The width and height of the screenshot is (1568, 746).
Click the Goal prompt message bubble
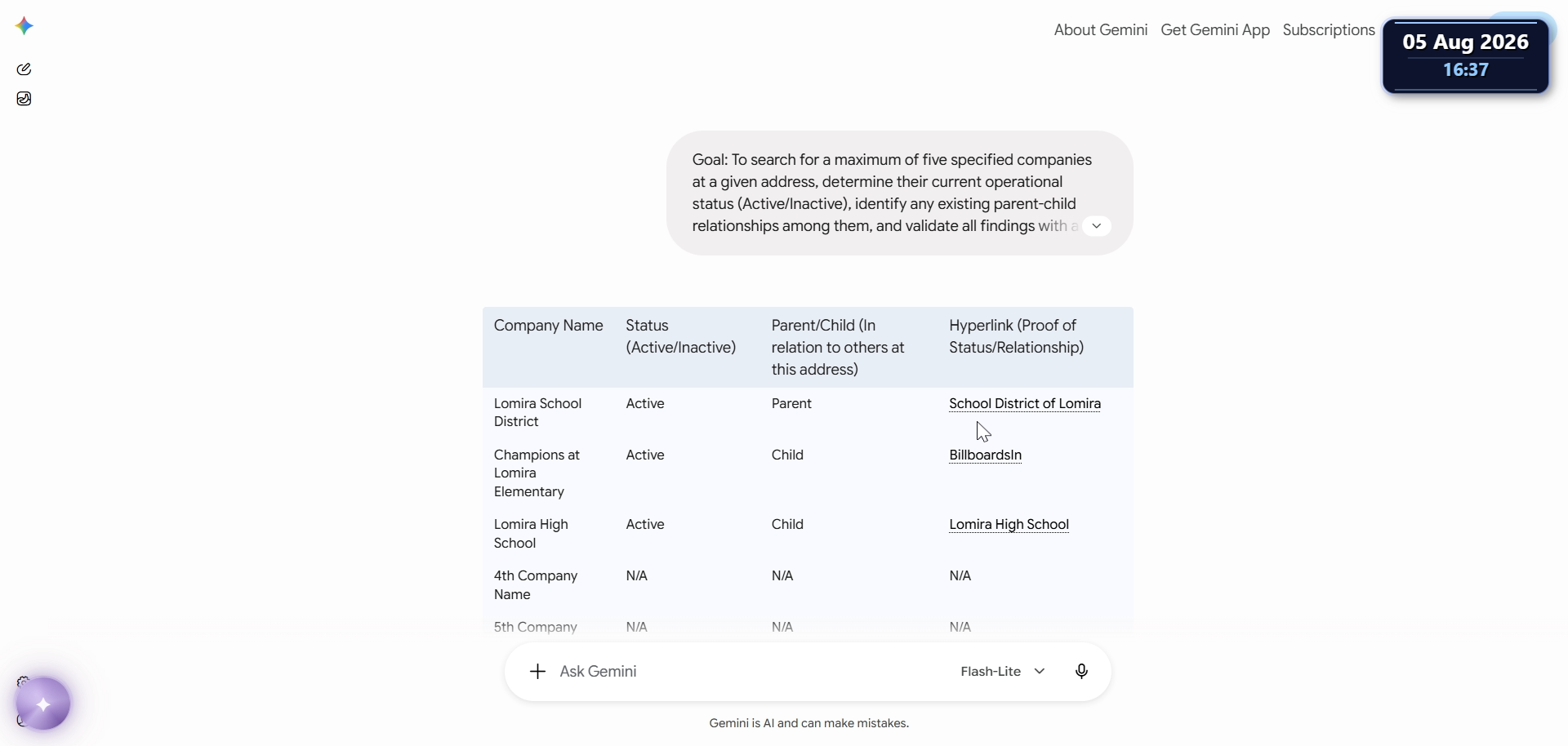pos(899,193)
